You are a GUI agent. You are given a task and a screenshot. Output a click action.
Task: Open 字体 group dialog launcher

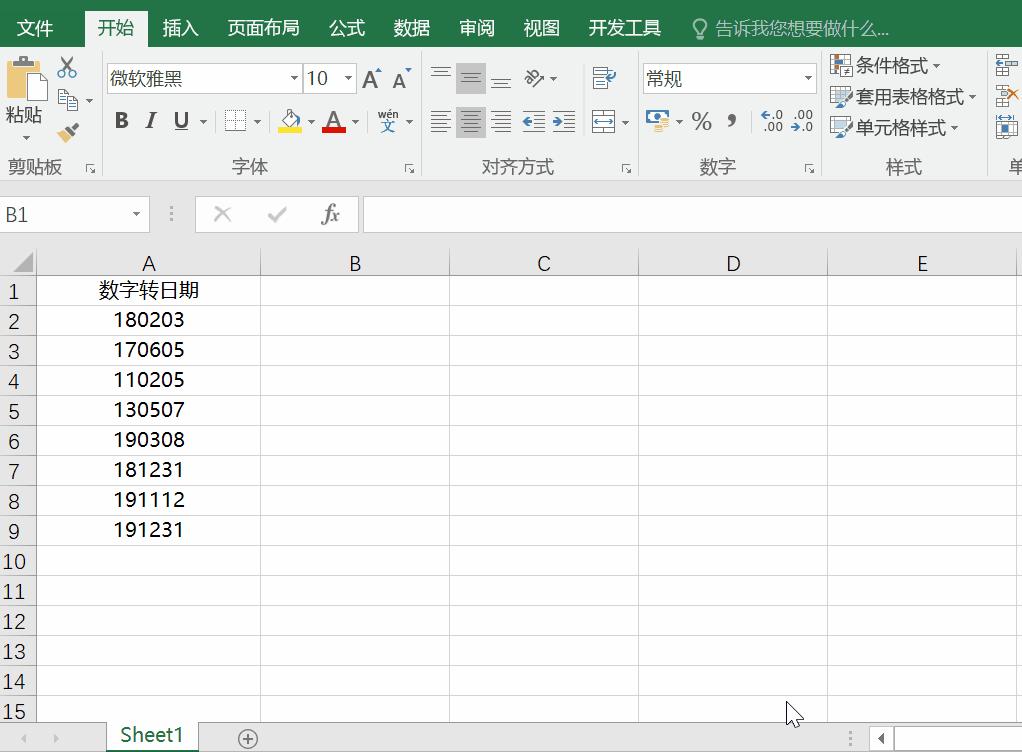[409, 169]
